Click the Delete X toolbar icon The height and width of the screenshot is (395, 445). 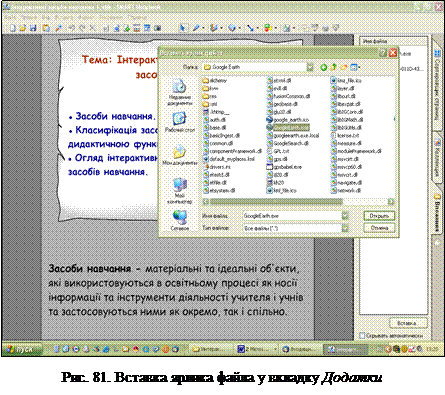pos(93,28)
